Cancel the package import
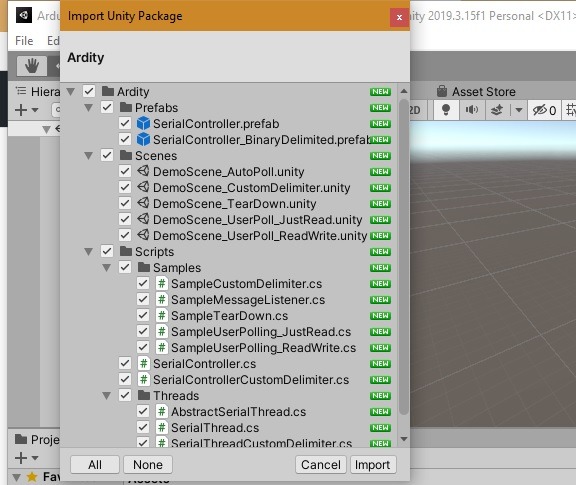576x485 pixels. [x=321, y=465]
